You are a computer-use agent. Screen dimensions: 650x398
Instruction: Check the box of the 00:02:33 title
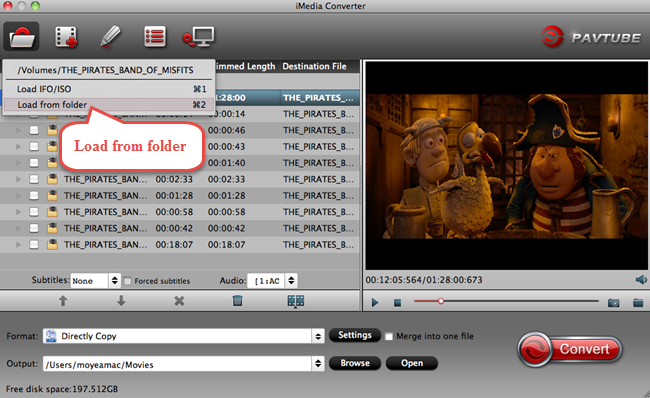34,179
